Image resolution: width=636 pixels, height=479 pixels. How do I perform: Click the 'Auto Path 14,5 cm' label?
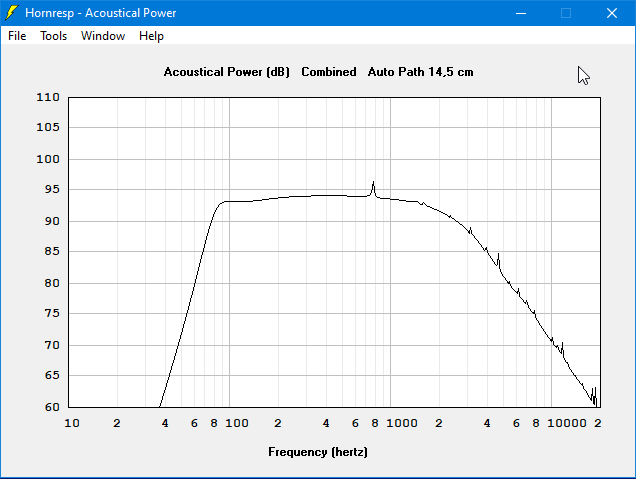(x=420, y=72)
